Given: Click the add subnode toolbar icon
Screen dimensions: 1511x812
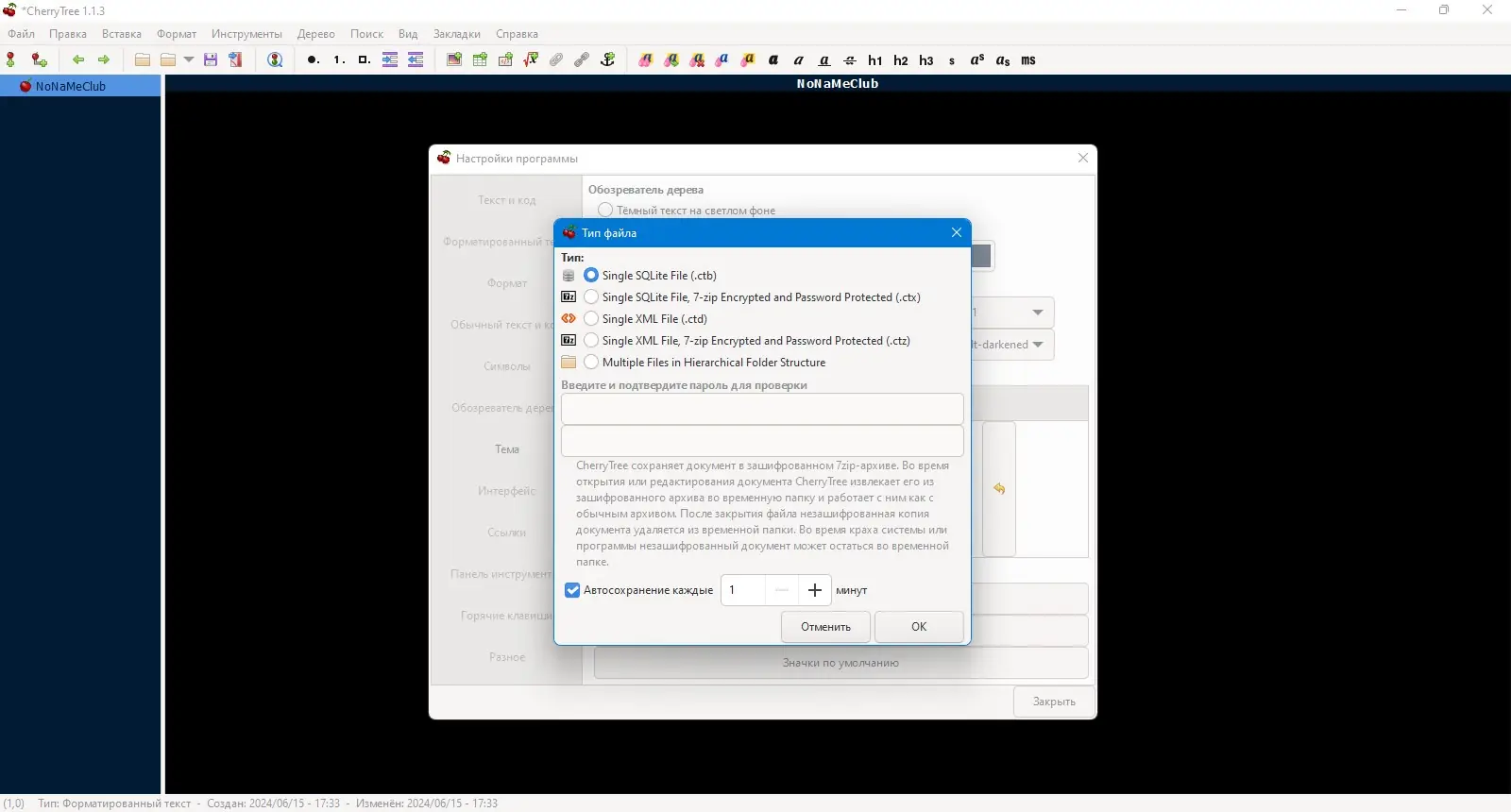Looking at the screenshot, I should click(x=39, y=59).
